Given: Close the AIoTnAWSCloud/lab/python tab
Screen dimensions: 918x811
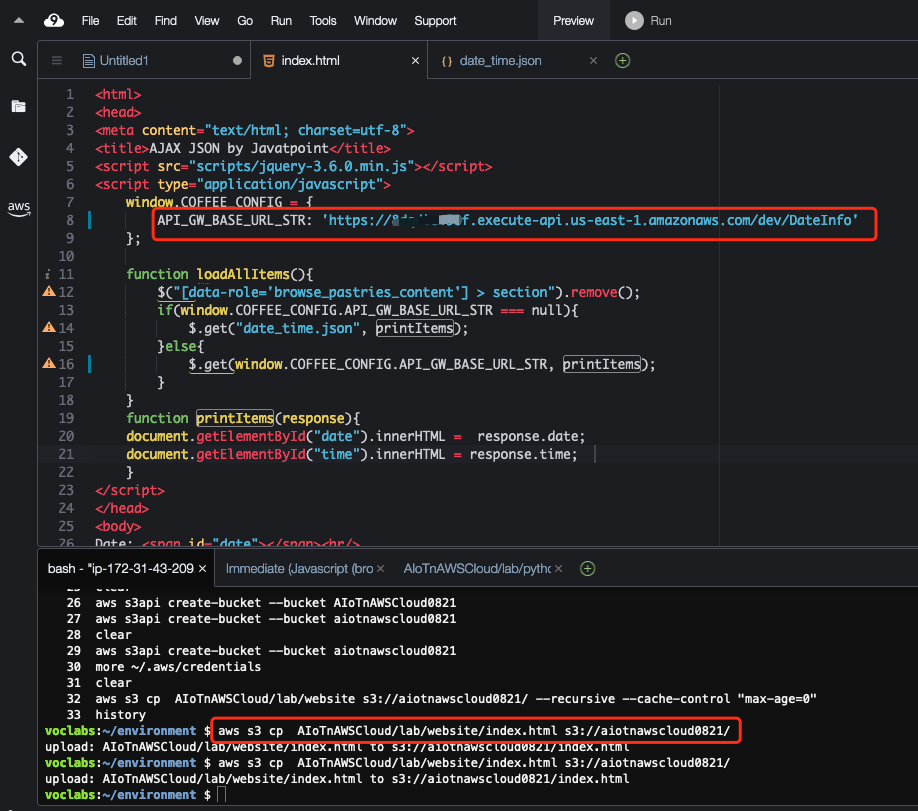Looking at the screenshot, I should click(x=559, y=569).
